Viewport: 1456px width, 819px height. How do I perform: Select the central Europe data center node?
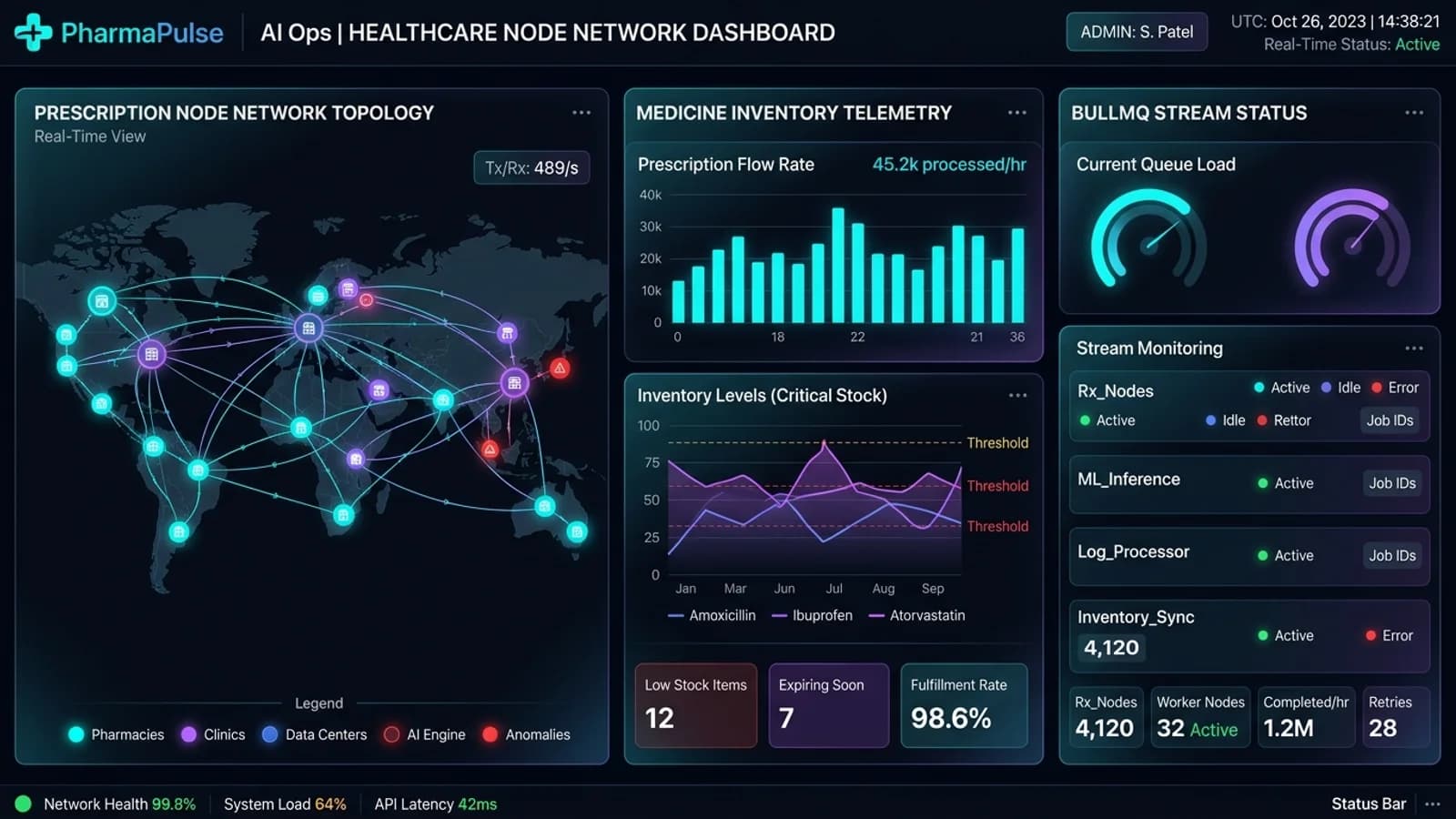click(308, 329)
